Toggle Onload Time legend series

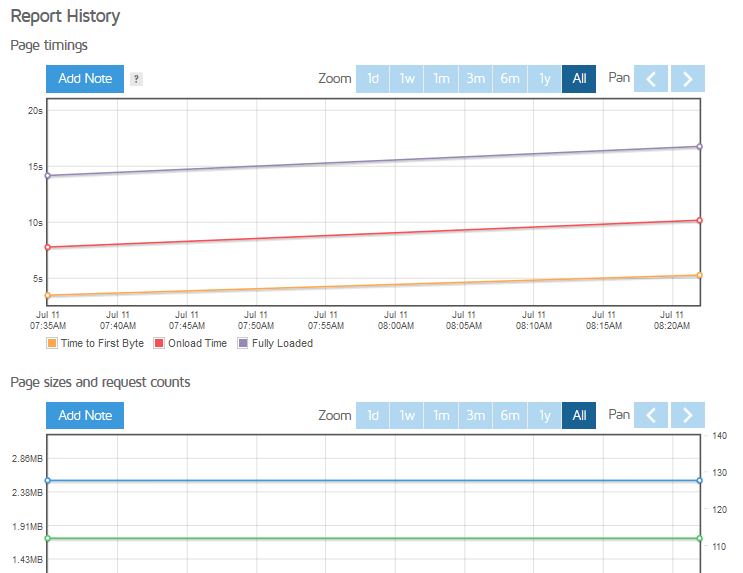190,343
